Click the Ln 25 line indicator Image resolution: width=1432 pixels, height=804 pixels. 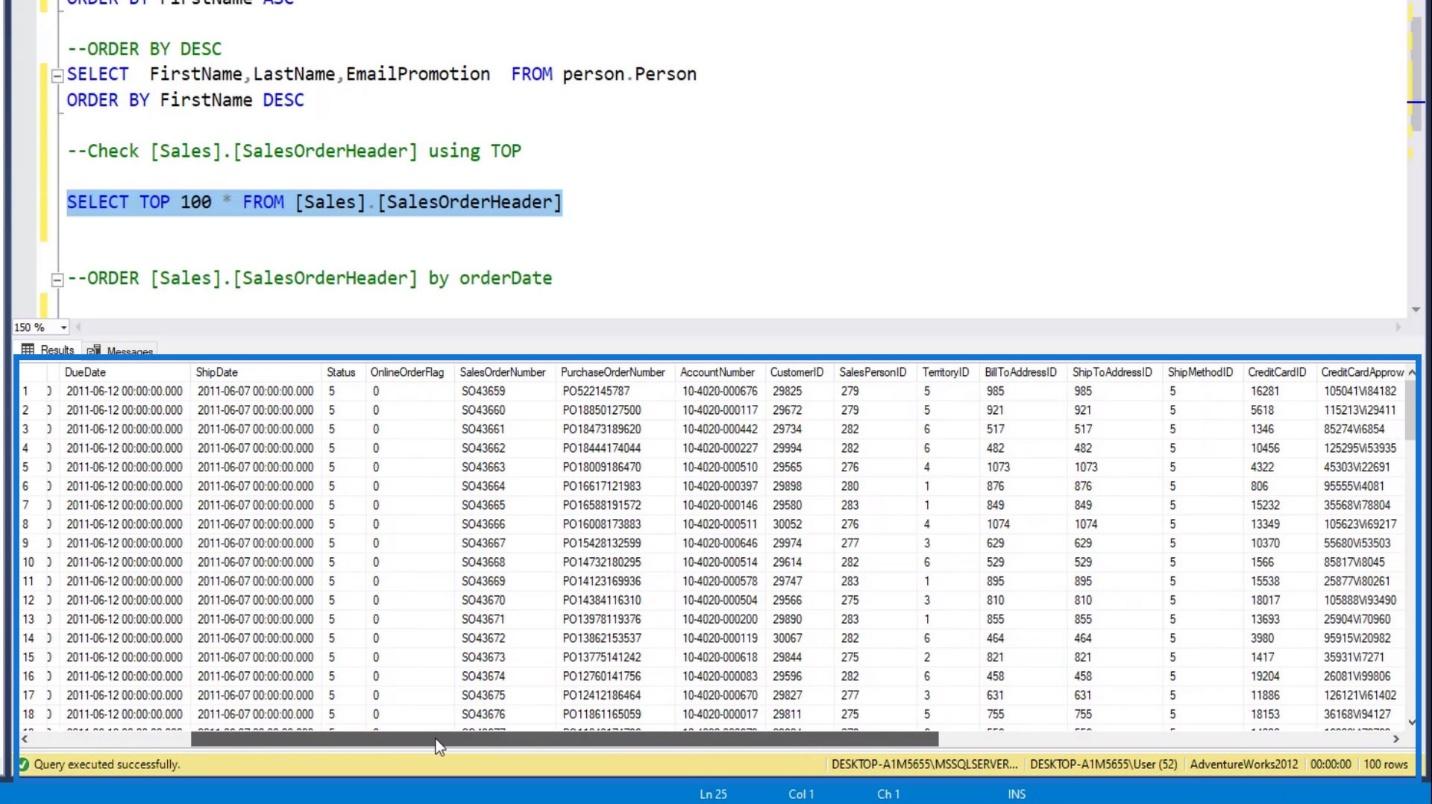[x=713, y=795]
